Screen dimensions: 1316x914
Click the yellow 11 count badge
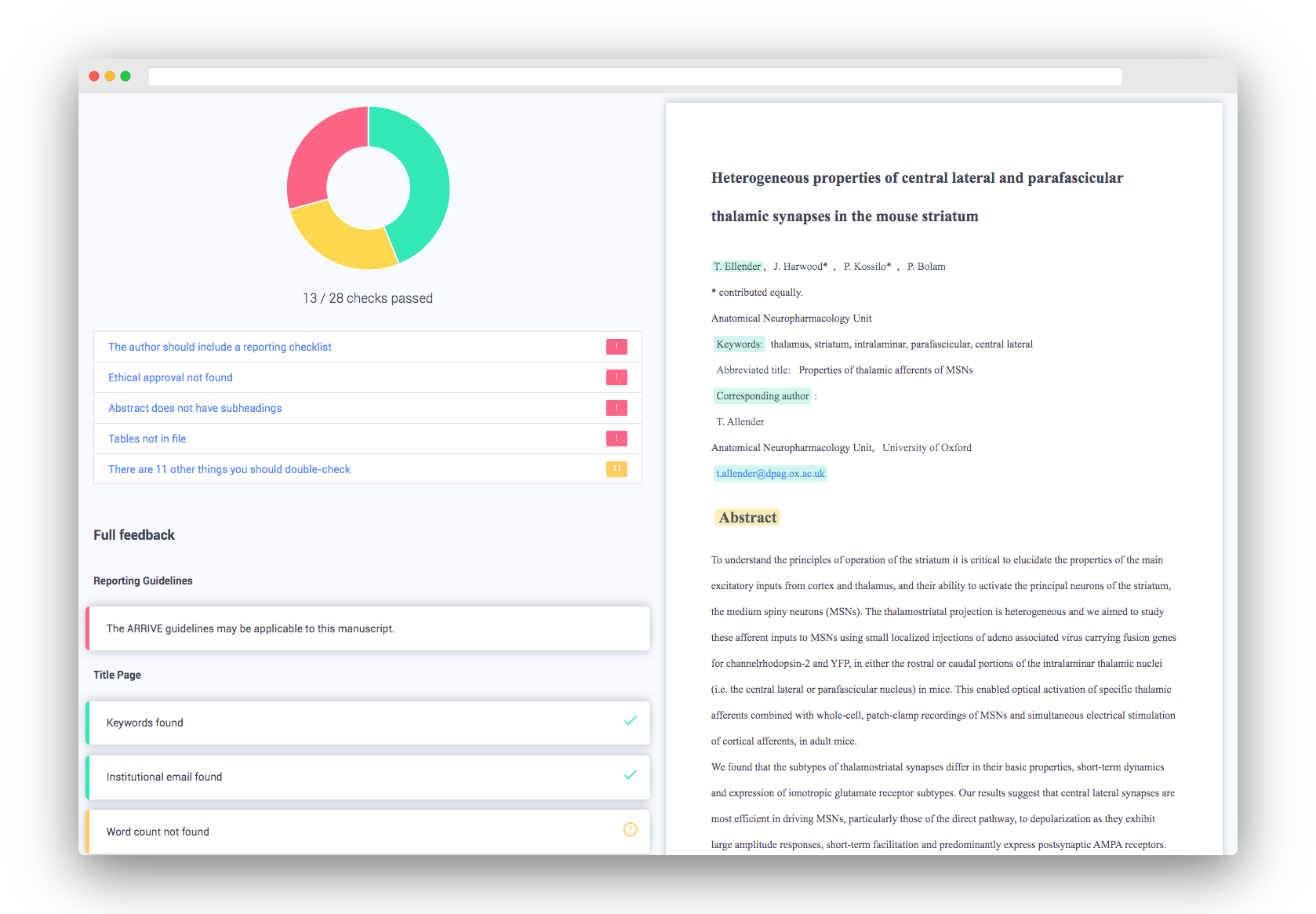click(x=616, y=469)
